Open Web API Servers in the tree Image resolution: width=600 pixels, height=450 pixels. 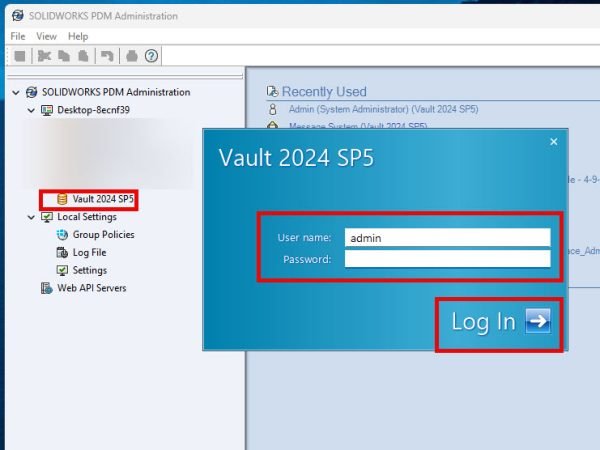[x=92, y=288]
